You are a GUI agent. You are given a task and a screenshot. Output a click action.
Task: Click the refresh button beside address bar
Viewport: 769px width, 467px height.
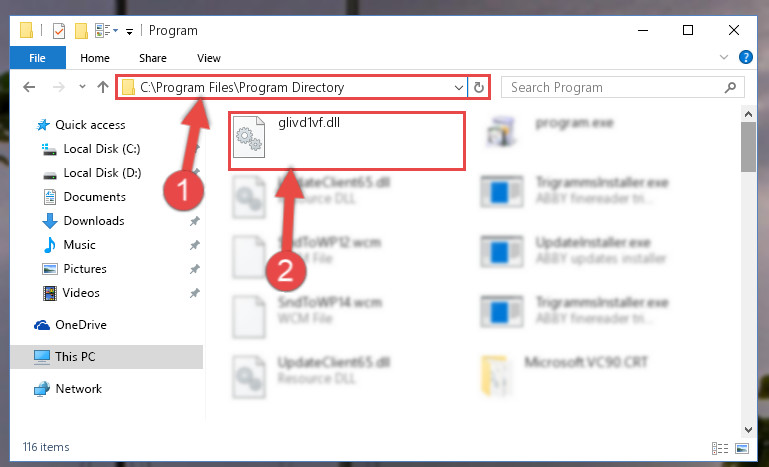tap(479, 87)
